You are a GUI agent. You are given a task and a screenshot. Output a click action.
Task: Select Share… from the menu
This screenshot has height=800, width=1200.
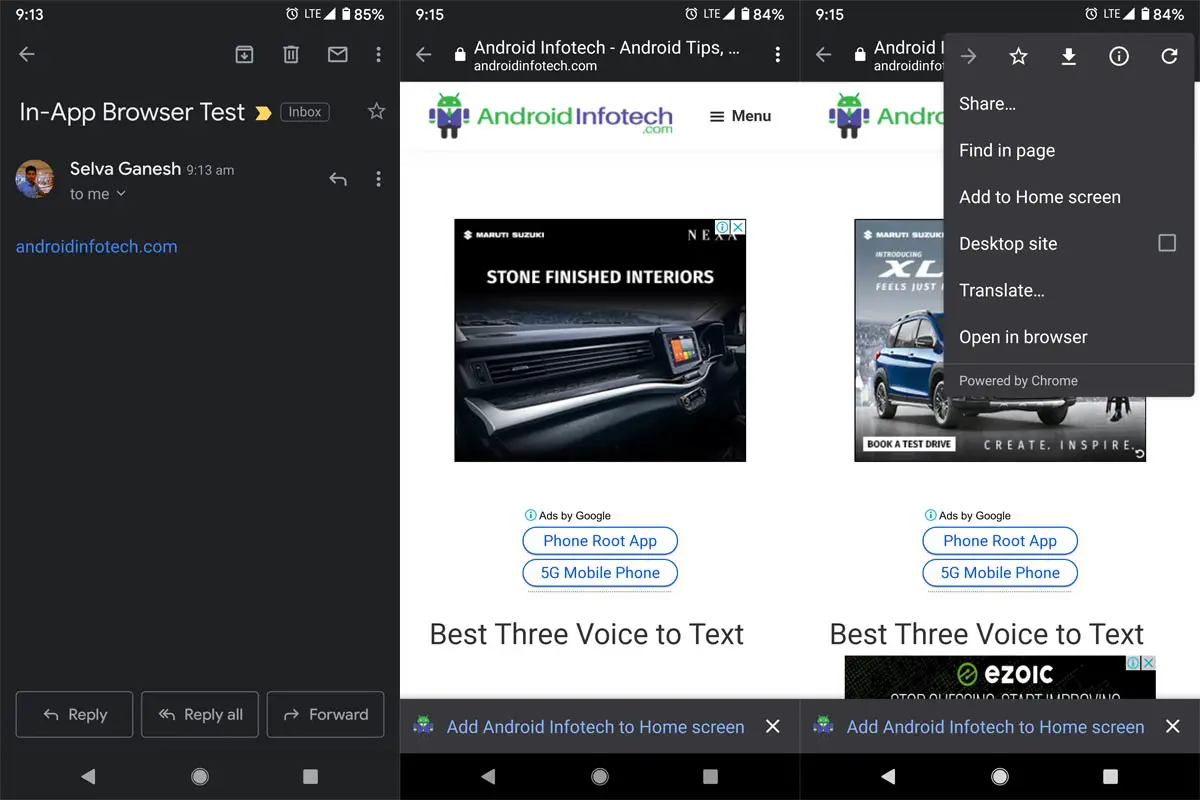click(1069, 104)
